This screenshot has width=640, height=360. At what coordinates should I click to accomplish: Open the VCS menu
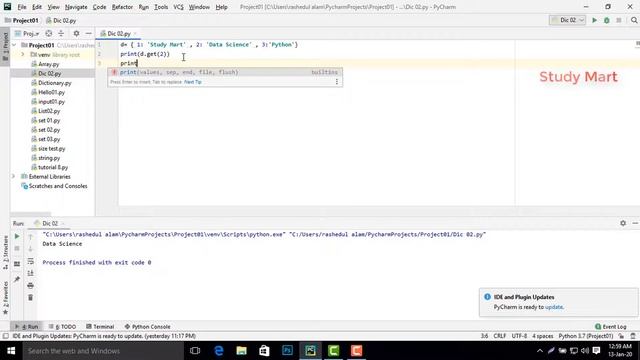pyautogui.click(x=178, y=7)
